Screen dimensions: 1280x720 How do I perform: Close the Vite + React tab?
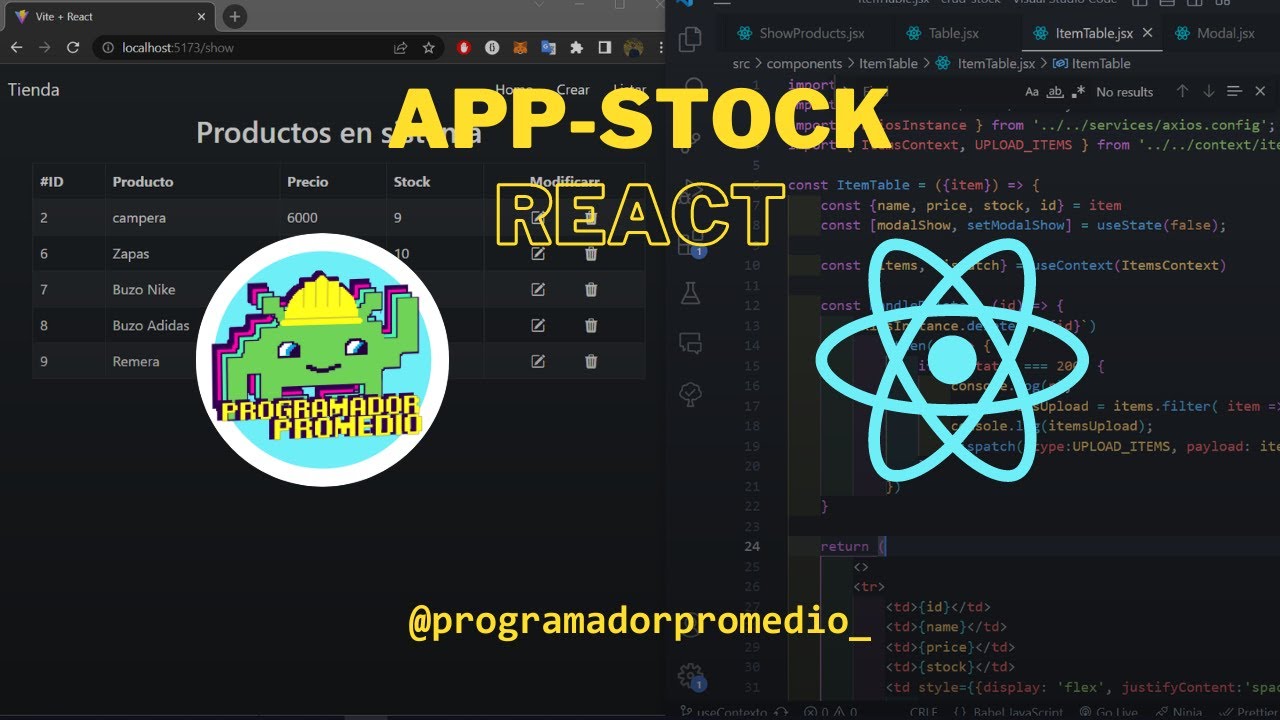click(x=200, y=17)
